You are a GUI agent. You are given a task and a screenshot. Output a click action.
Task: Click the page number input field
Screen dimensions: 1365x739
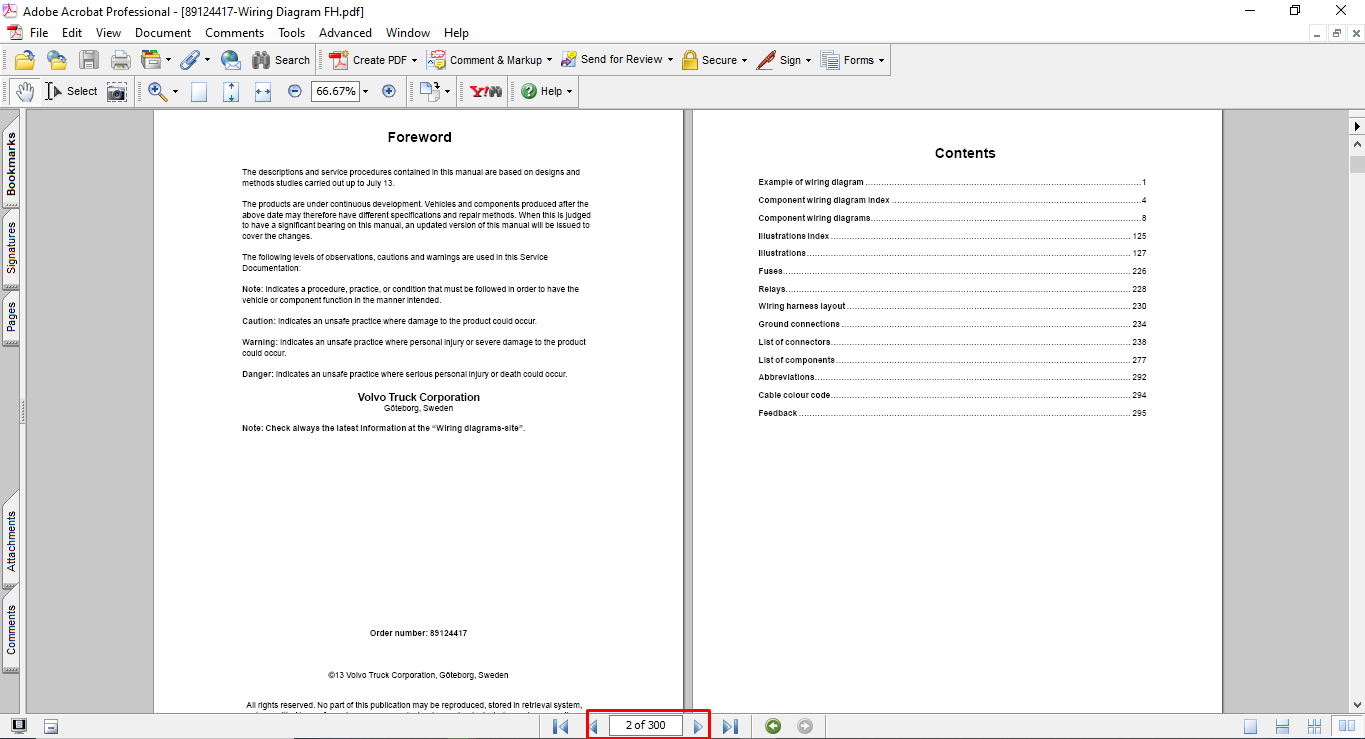[645, 726]
